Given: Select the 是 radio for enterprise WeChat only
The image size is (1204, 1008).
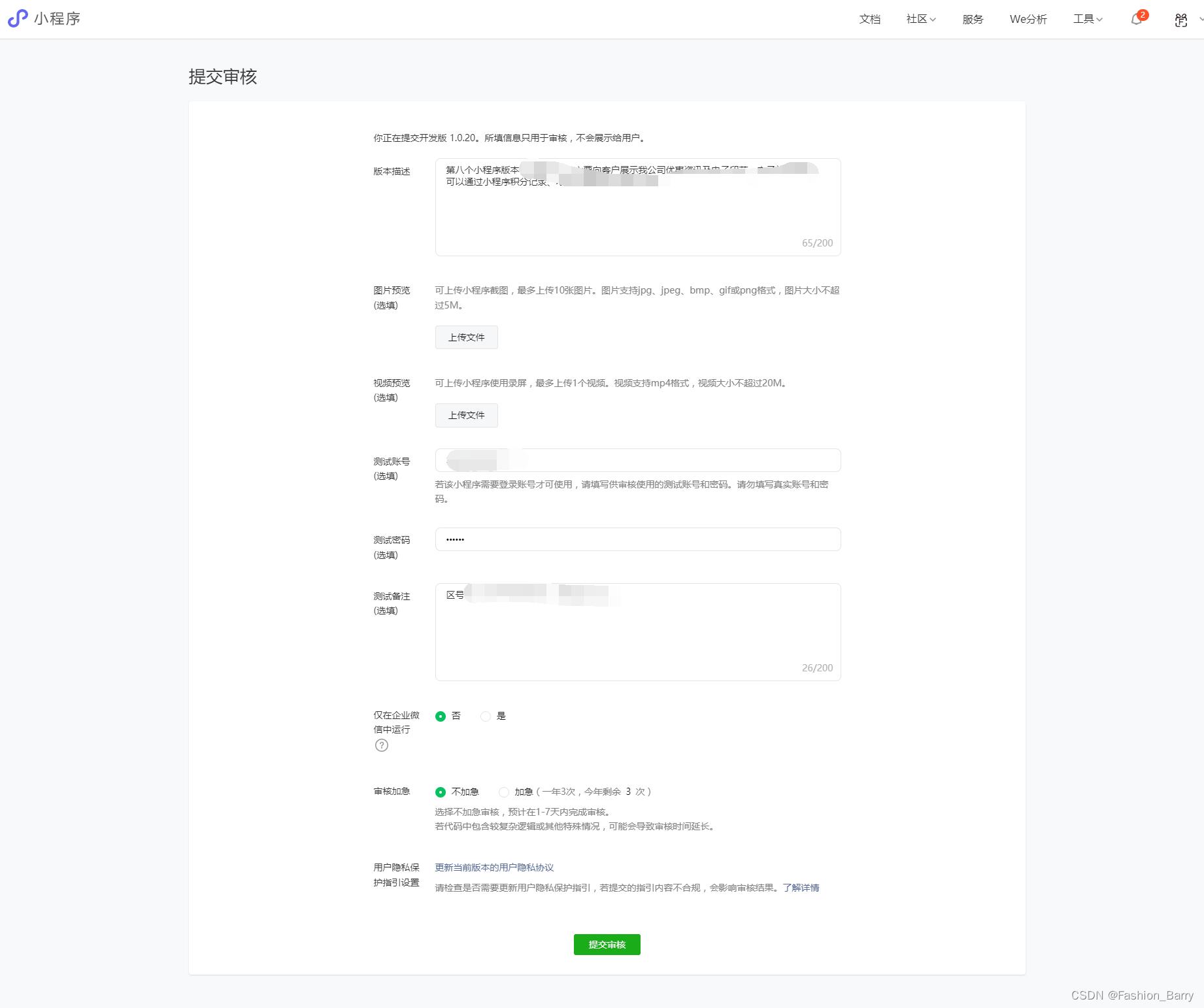Looking at the screenshot, I should click(486, 716).
